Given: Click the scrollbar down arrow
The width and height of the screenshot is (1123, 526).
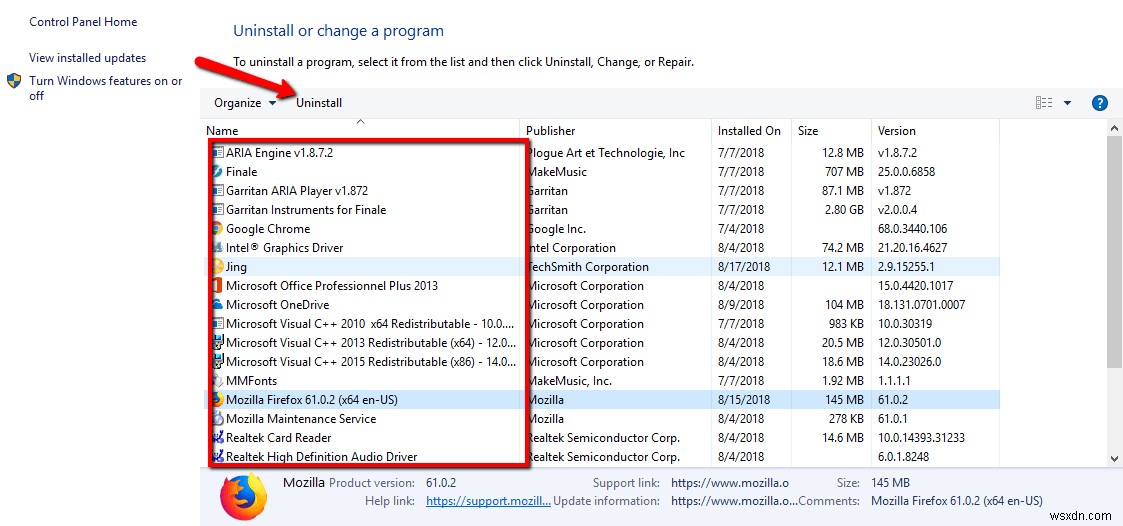Looking at the screenshot, I should click(1114, 458).
